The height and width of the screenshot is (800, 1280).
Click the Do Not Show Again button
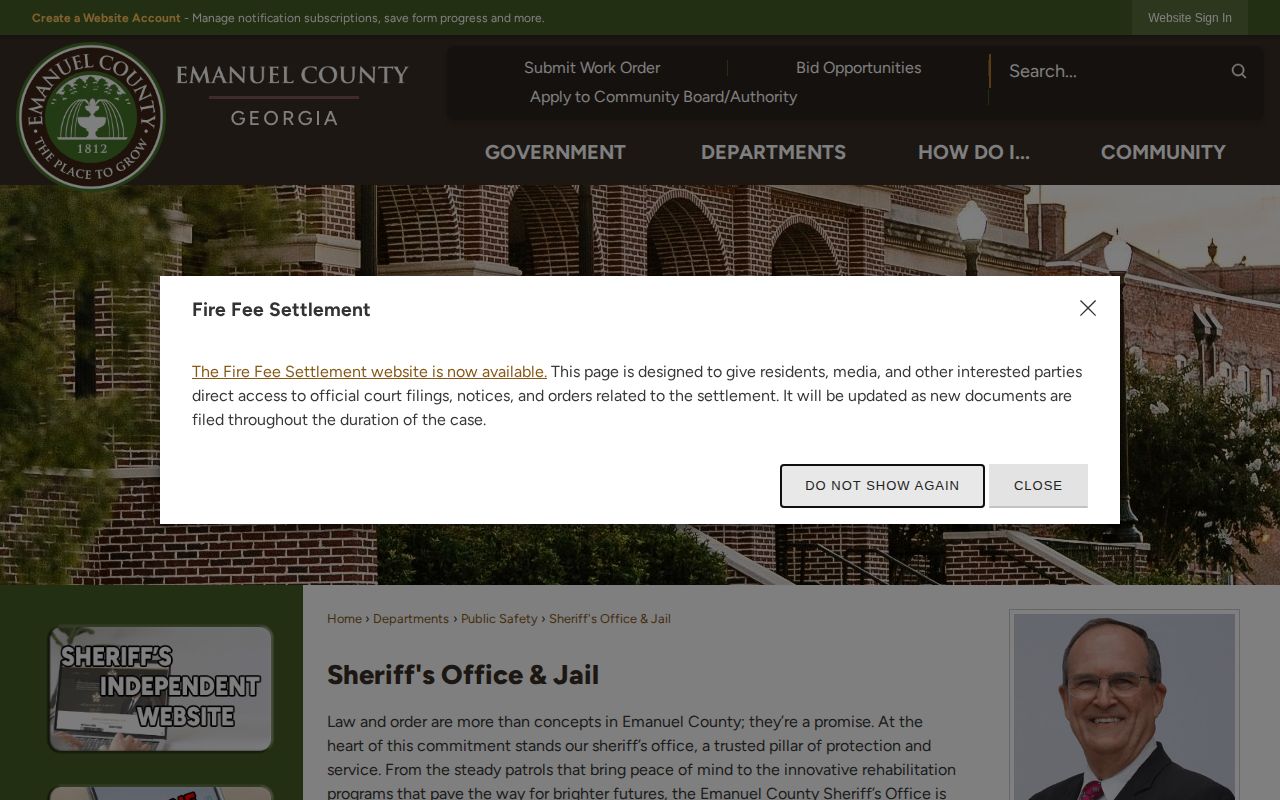(882, 485)
